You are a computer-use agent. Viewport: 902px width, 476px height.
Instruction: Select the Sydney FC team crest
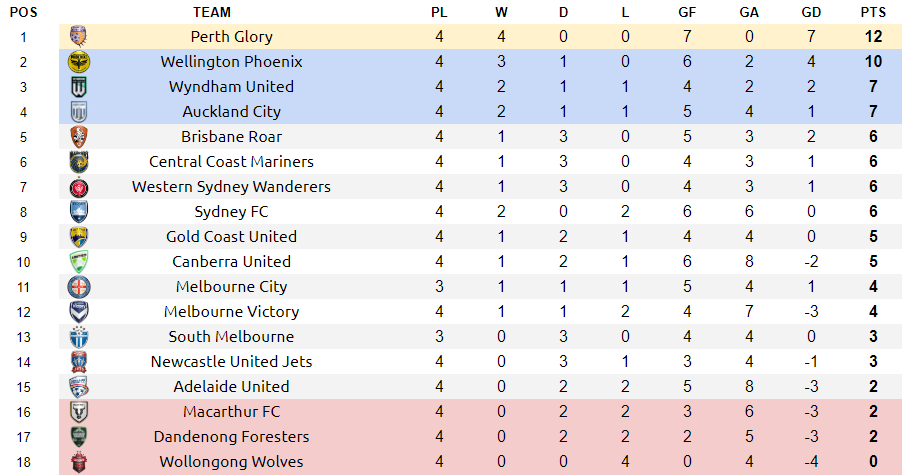click(78, 212)
